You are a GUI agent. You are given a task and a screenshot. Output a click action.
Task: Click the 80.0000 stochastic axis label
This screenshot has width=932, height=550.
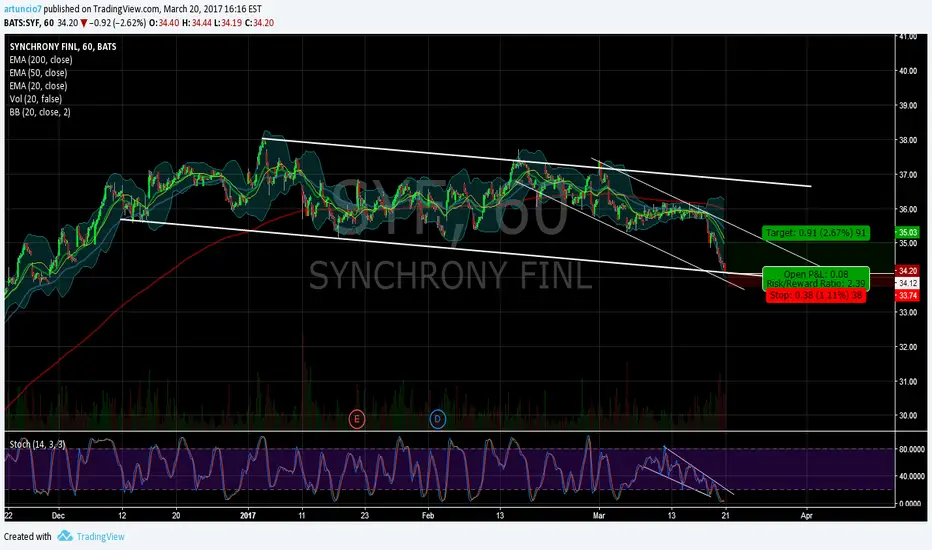click(911, 450)
